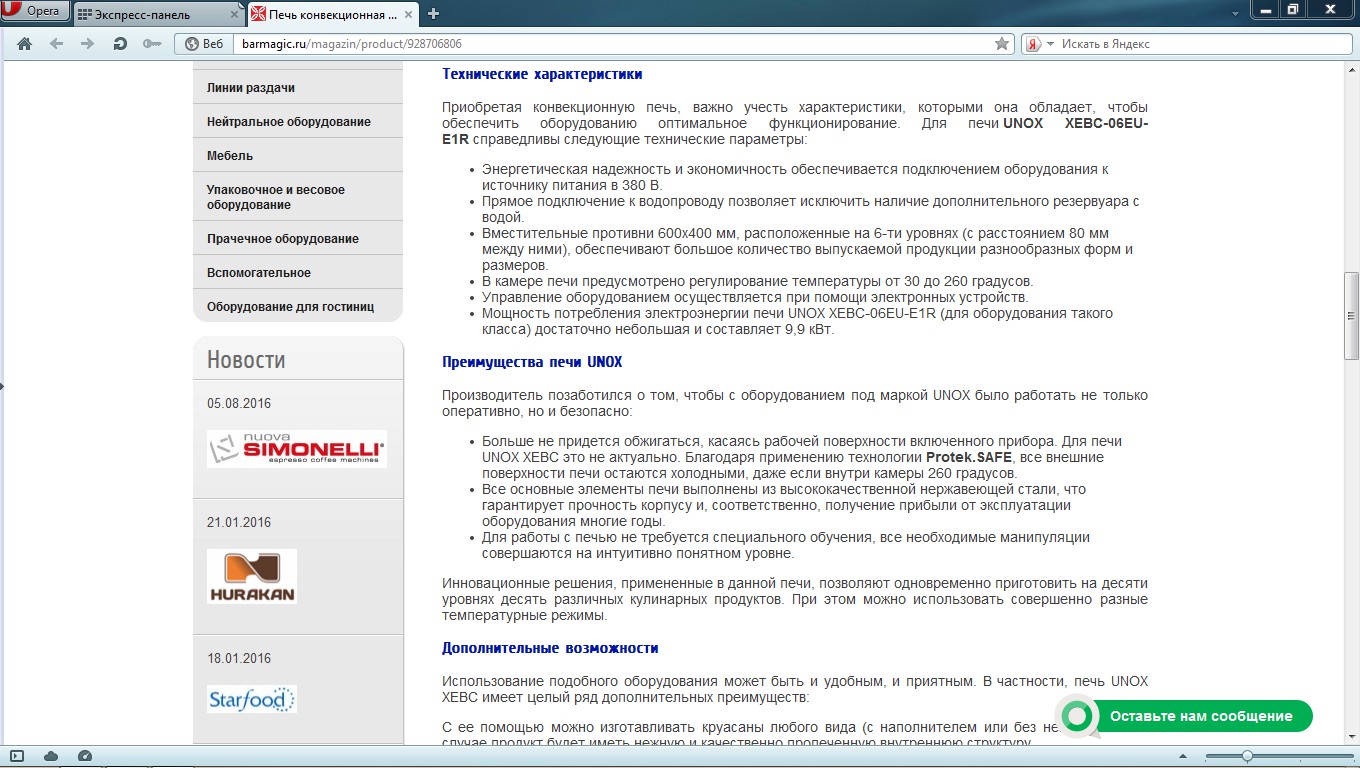
Task: Minimize the Opera window
Action: point(1268,9)
